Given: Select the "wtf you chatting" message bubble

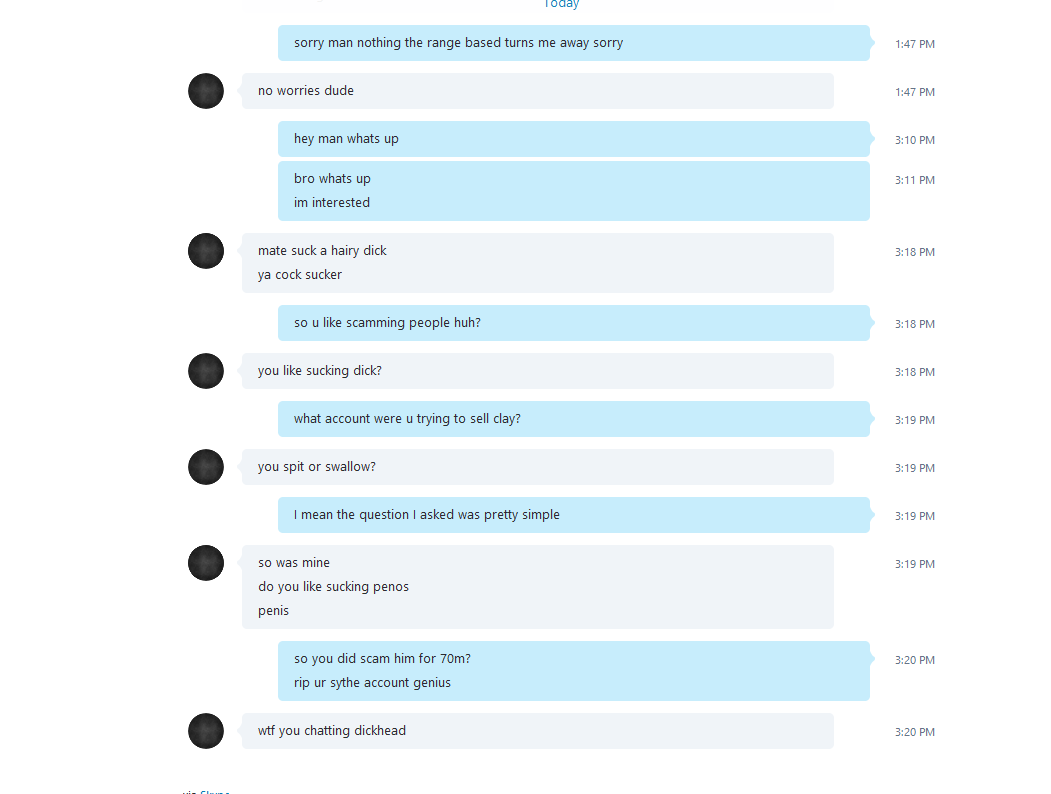Looking at the screenshot, I should [x=538, y=731].
